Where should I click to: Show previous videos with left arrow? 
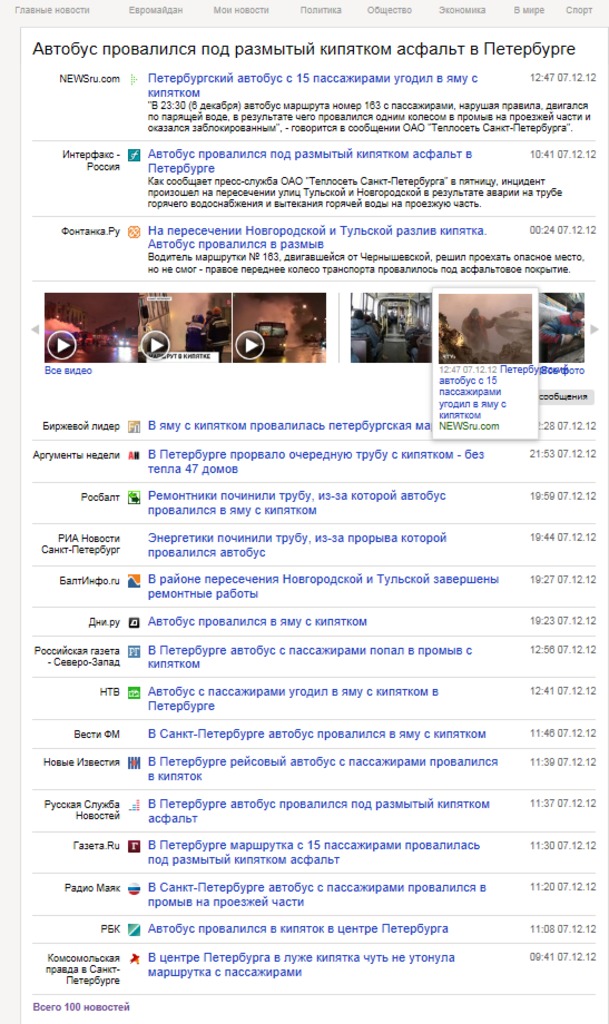[35, 329]
